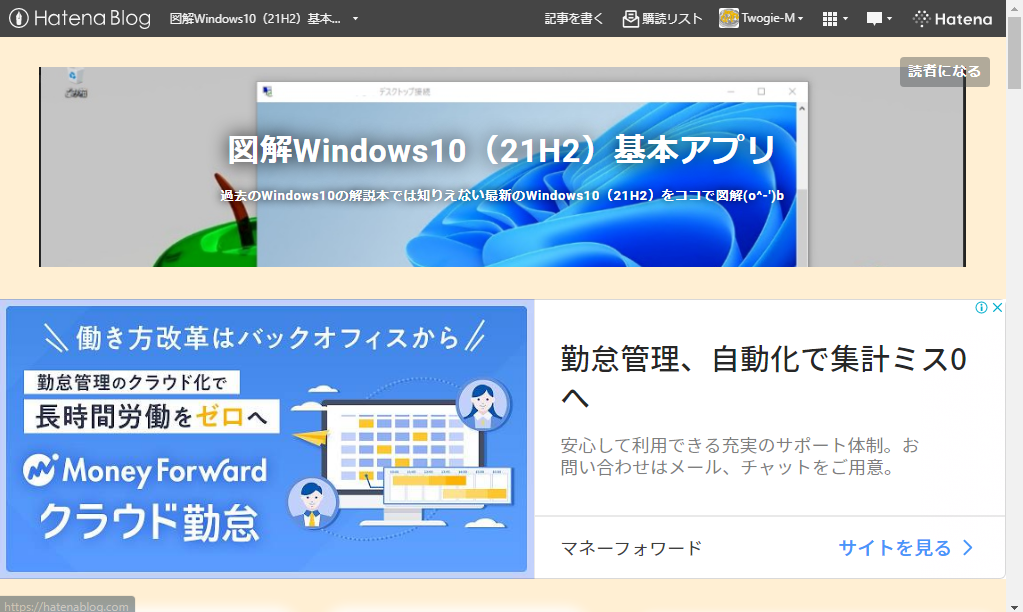
Task: Click the 読者になる subscribe button
Action: coord(945,71)
